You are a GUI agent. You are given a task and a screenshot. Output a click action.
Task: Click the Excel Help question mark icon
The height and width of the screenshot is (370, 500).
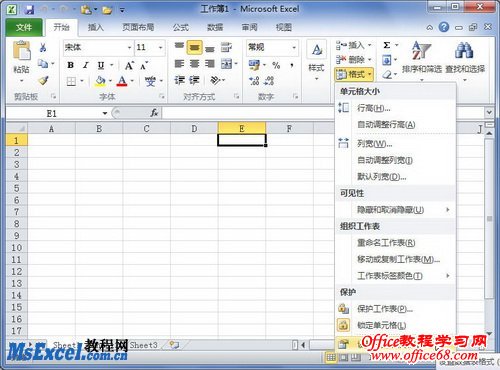(444, 27)
